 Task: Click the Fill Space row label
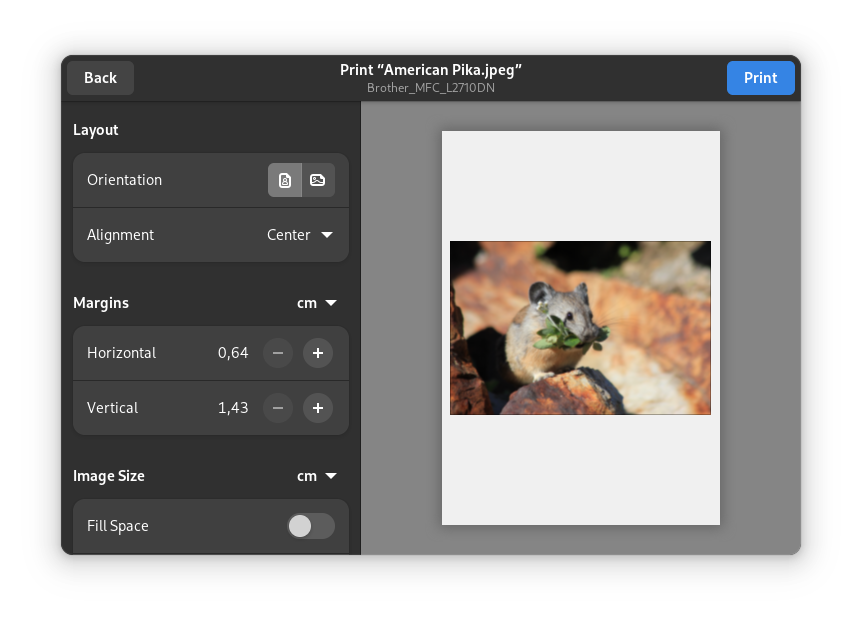tap(117, 526)
